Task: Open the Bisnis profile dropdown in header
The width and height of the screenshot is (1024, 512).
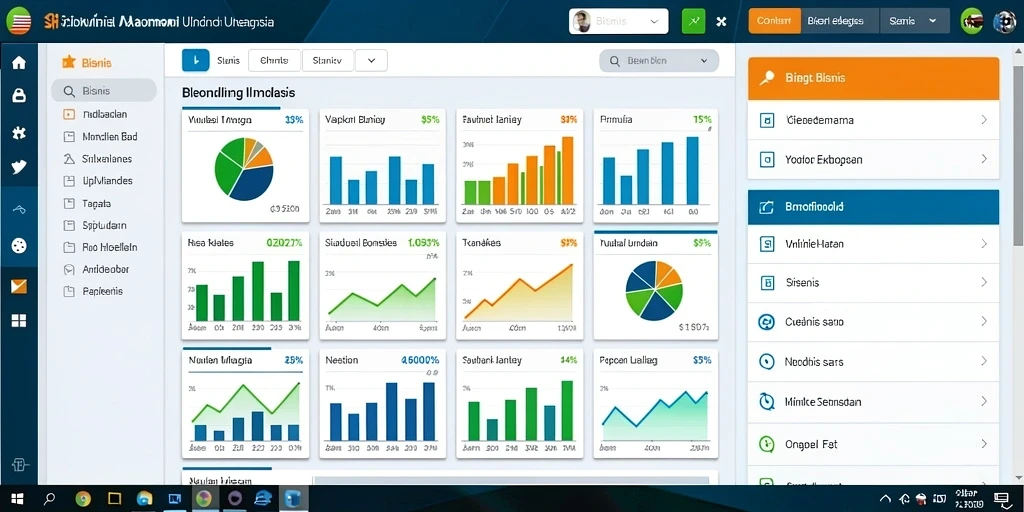Action: 618,22
